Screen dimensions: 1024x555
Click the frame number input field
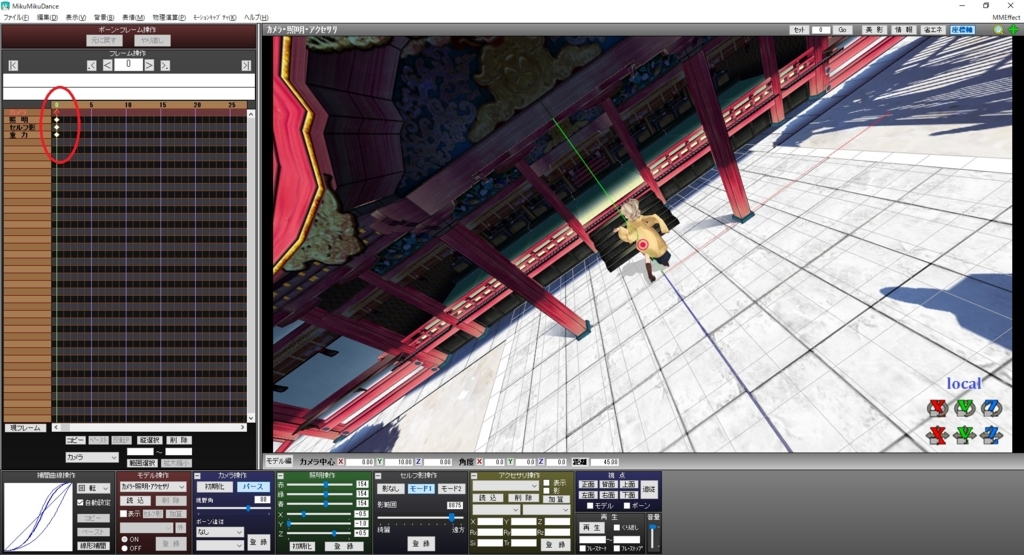point(129,65)
